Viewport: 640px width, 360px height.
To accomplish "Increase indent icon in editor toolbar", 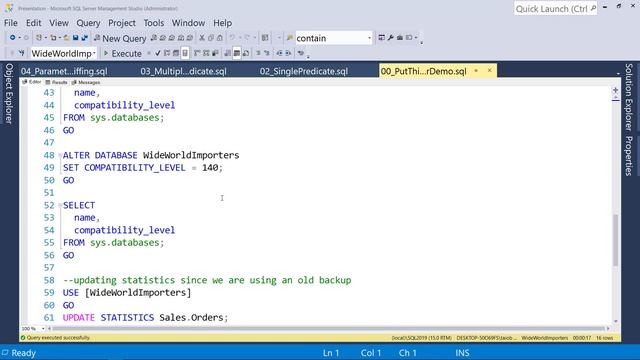I will (288, 53).
